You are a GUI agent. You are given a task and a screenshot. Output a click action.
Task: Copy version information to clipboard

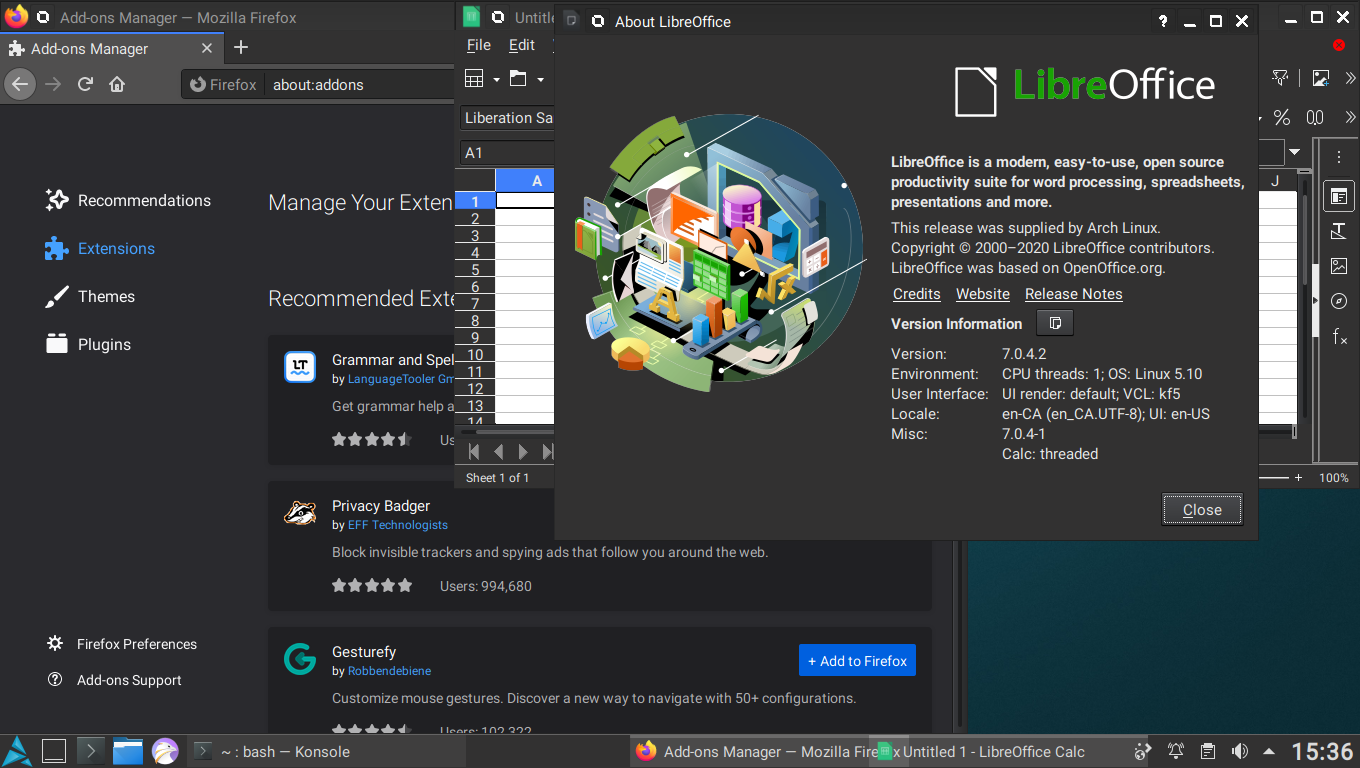click(1055, 323)
